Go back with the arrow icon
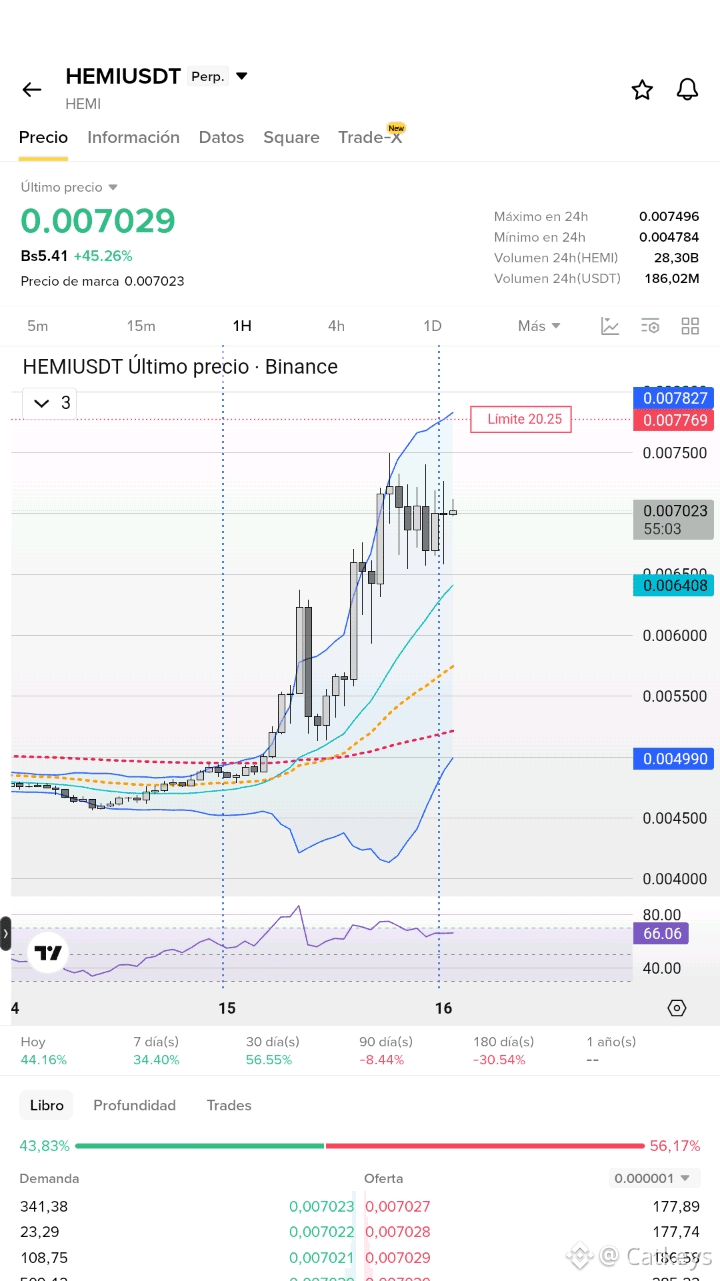Screen dimensions: 720x1281 click(x=32, y=90)
